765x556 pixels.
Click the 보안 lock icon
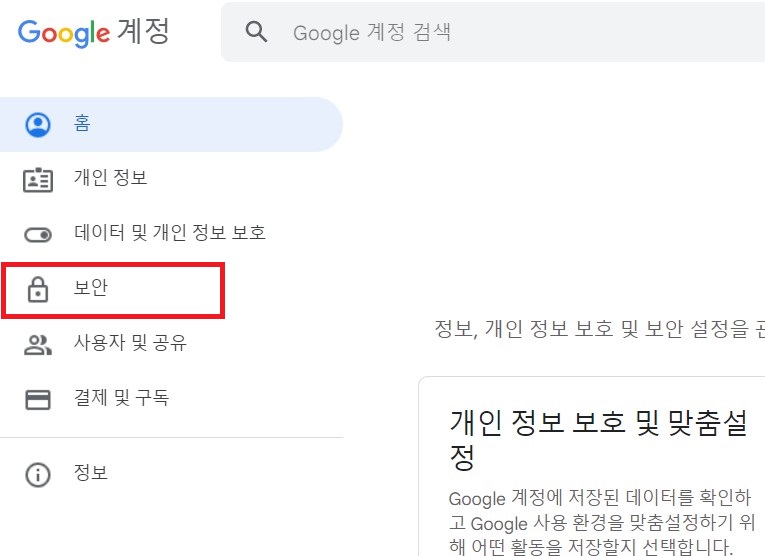click(38, 290)
